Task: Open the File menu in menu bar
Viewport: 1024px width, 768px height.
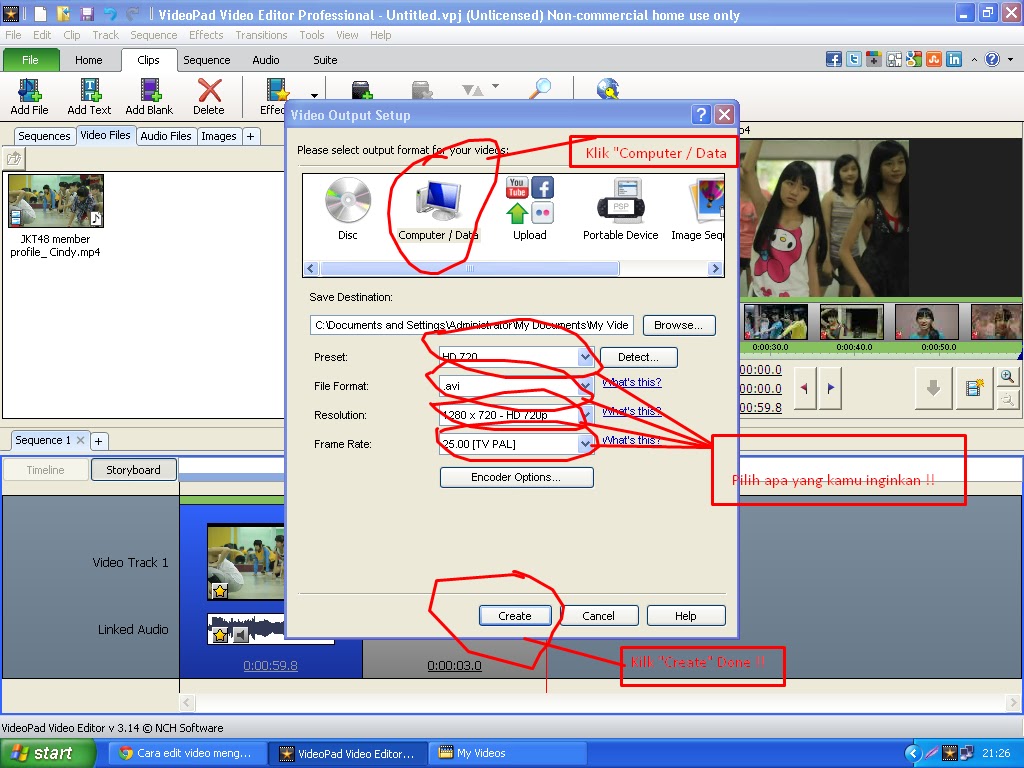Action: (13, 35)
